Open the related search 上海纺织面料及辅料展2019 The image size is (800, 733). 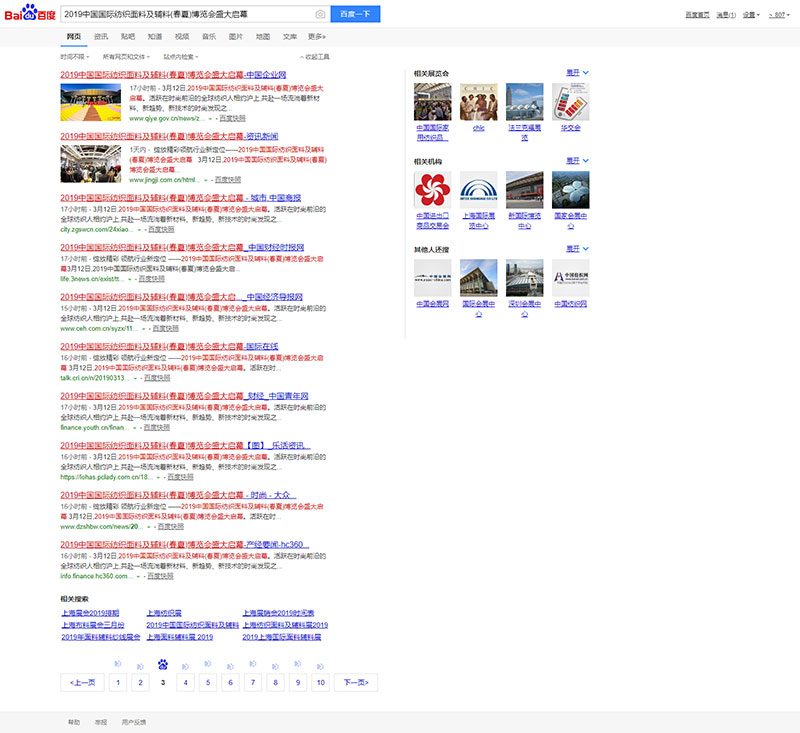285,625
